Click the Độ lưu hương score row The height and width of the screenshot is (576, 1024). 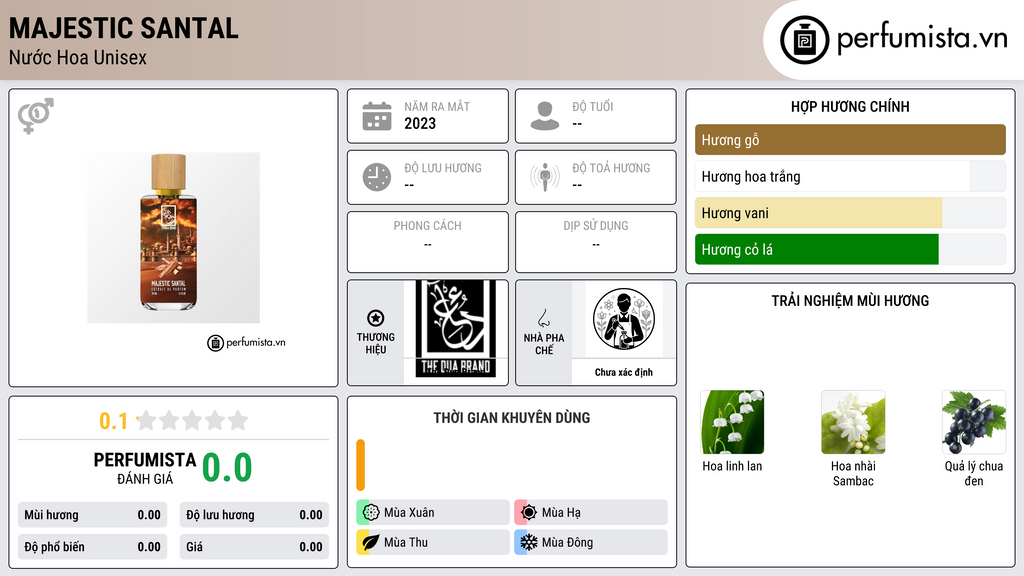click(x=254, y=515)
